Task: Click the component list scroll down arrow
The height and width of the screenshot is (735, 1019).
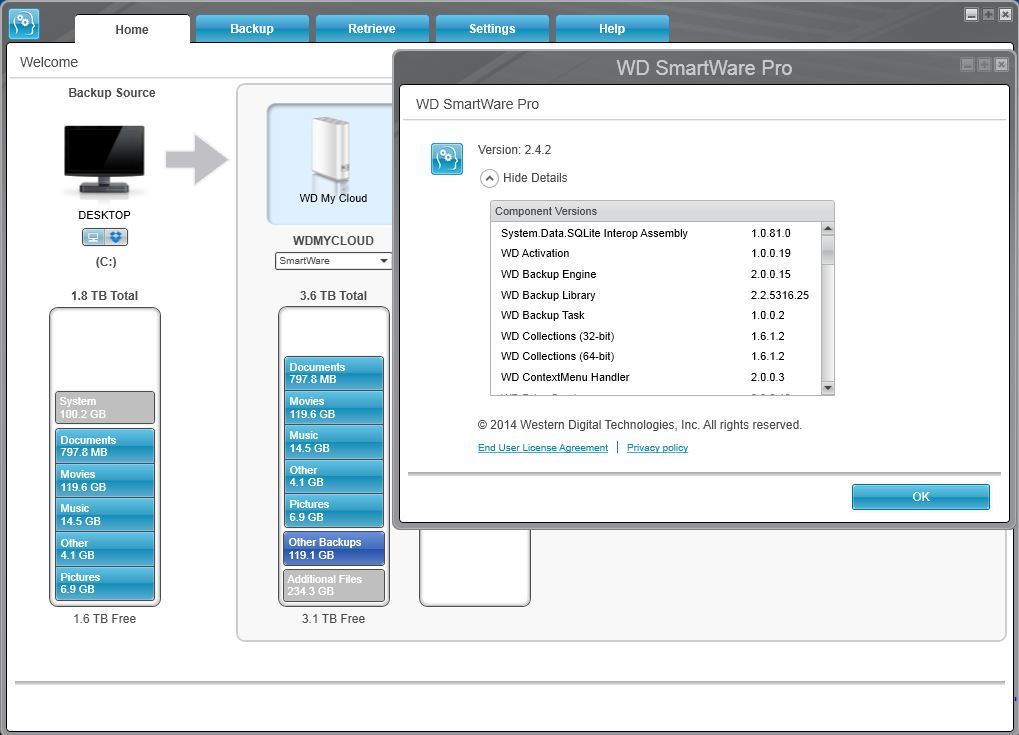Action: click(x=827, y=388)
